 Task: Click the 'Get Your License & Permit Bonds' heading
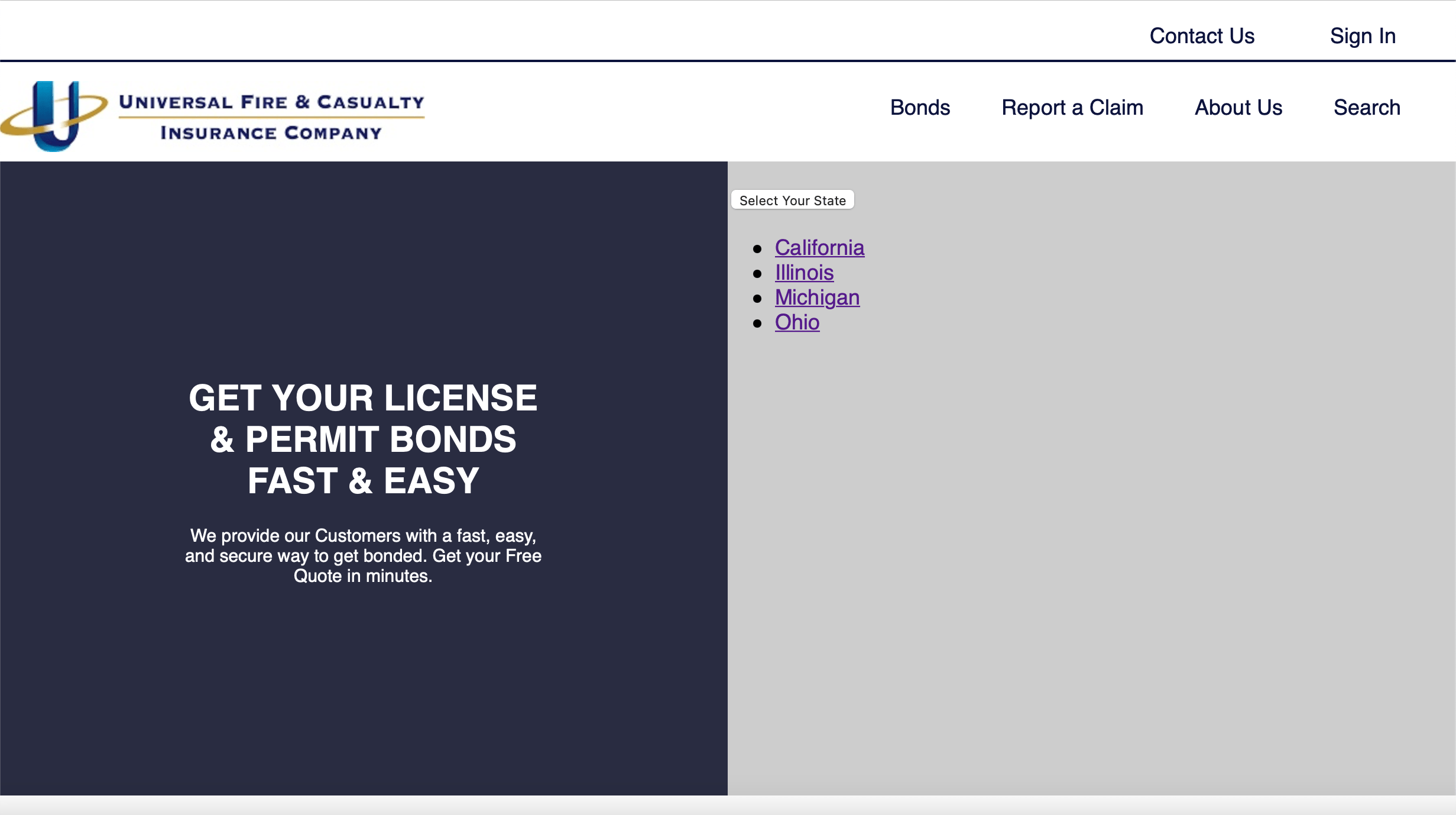363,439
